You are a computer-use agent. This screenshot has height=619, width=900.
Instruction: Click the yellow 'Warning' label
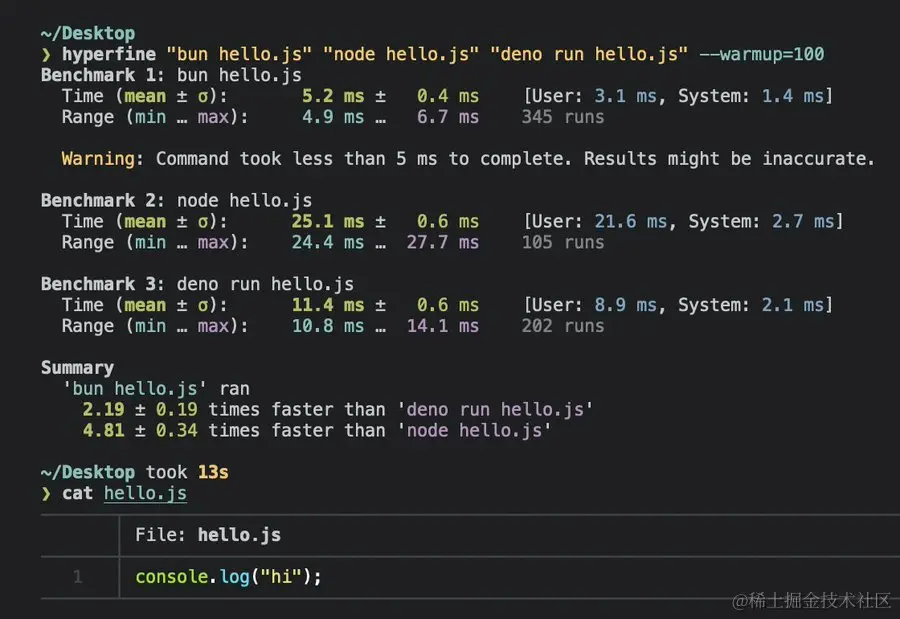[98, 158]
